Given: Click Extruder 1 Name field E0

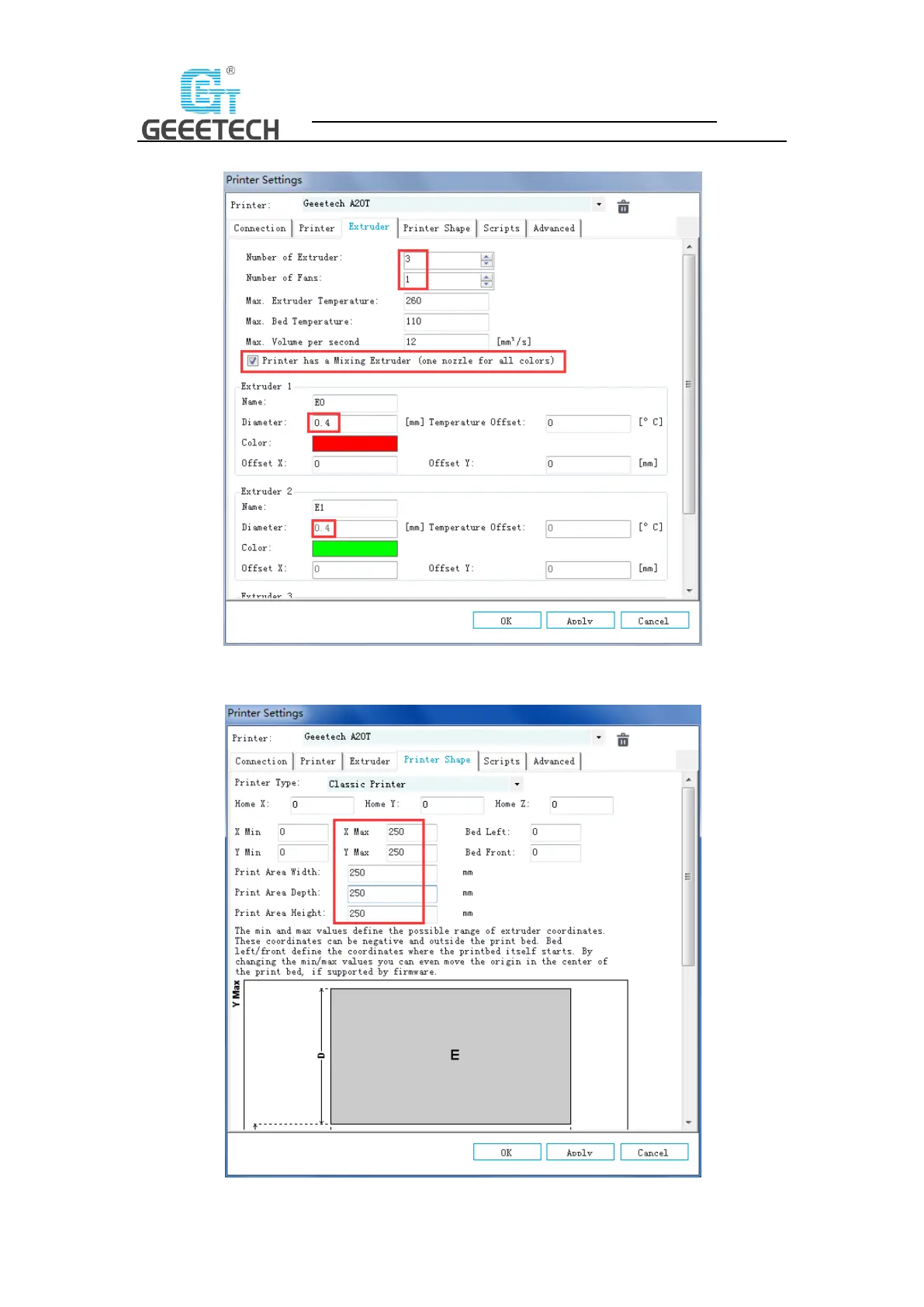Looking at the screenshot, I should coord(355,402).
